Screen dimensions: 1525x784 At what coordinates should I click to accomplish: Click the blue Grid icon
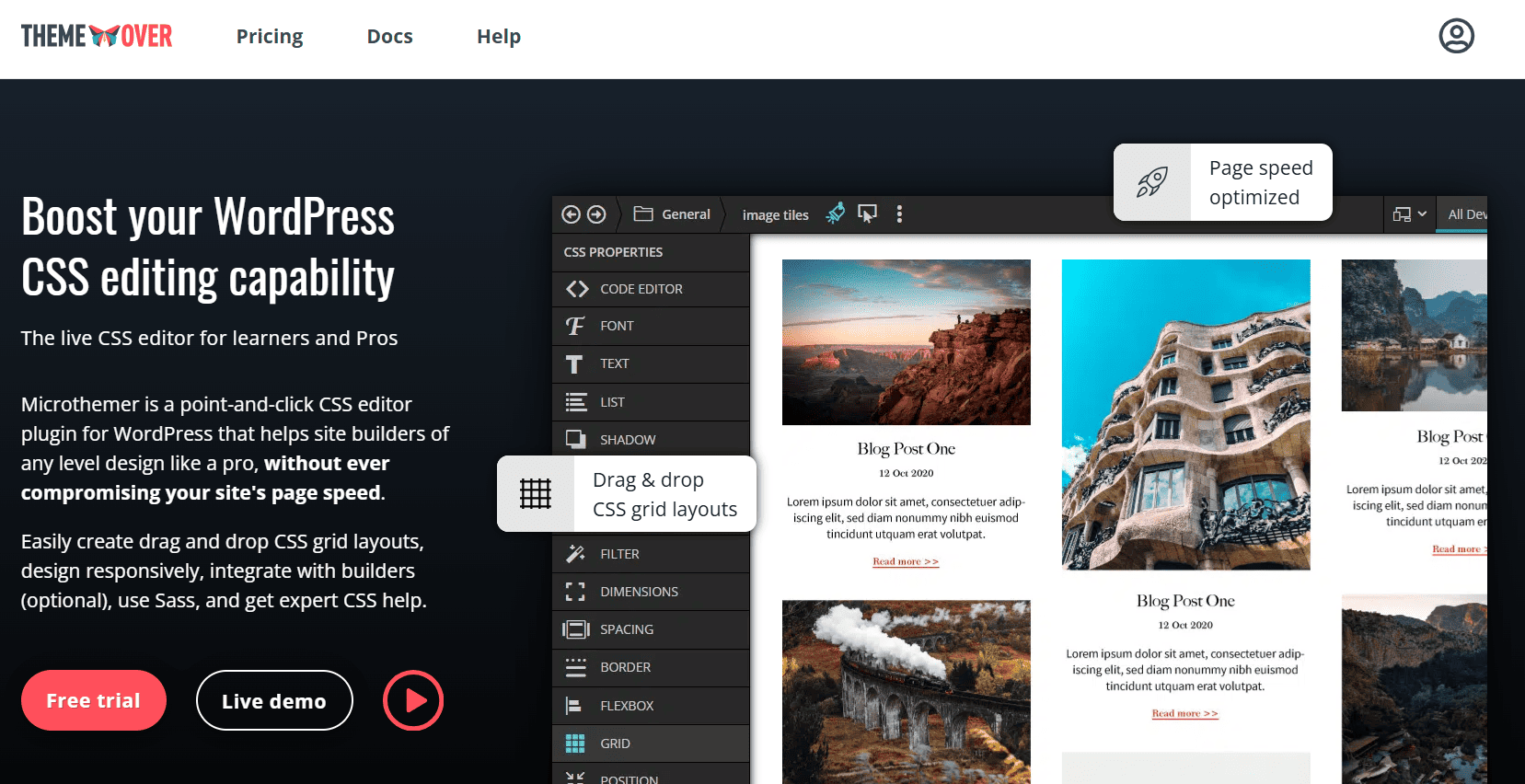[x=575, y=744]
